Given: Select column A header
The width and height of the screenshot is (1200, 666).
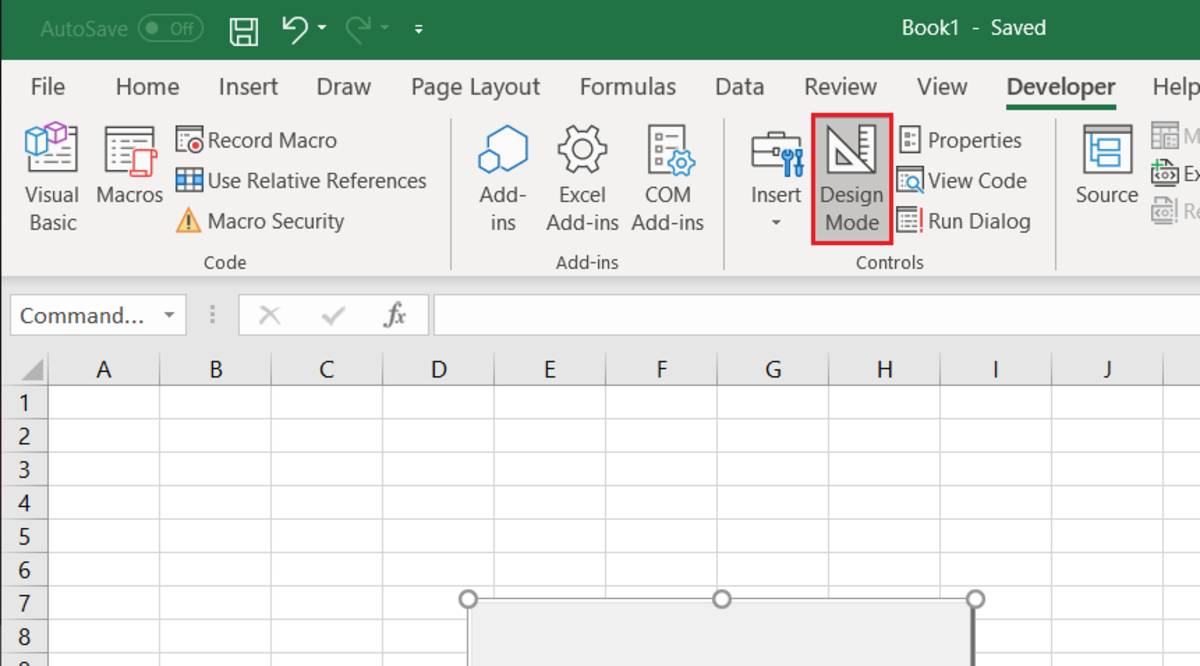Looking at the screenshot, I should [103, 370].
